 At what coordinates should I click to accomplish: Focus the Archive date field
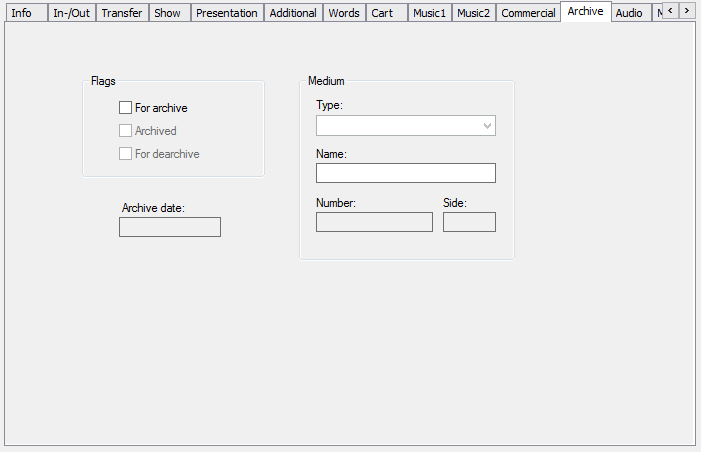(169, 227)
